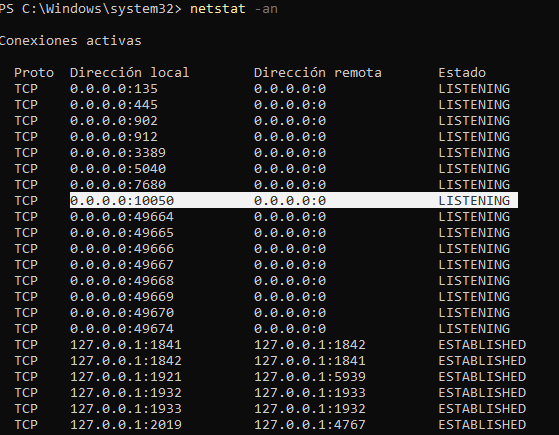Image resolution: width=559 pixels, height=435 pixels.
Task: Click local address 0.0.0.0:3389
Action: coord(118,153)
